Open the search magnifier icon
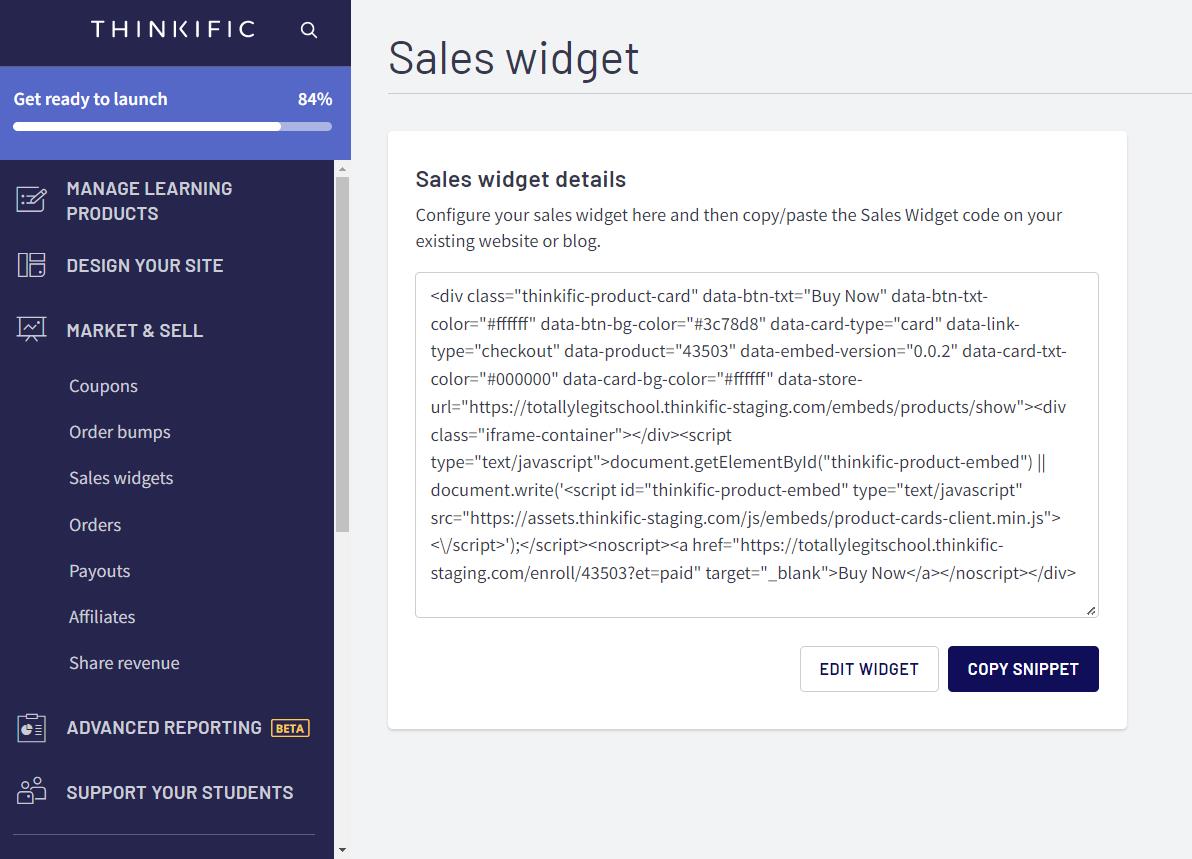The height and width of the screenshot is (859, 1192). click(x=309, y=30)
